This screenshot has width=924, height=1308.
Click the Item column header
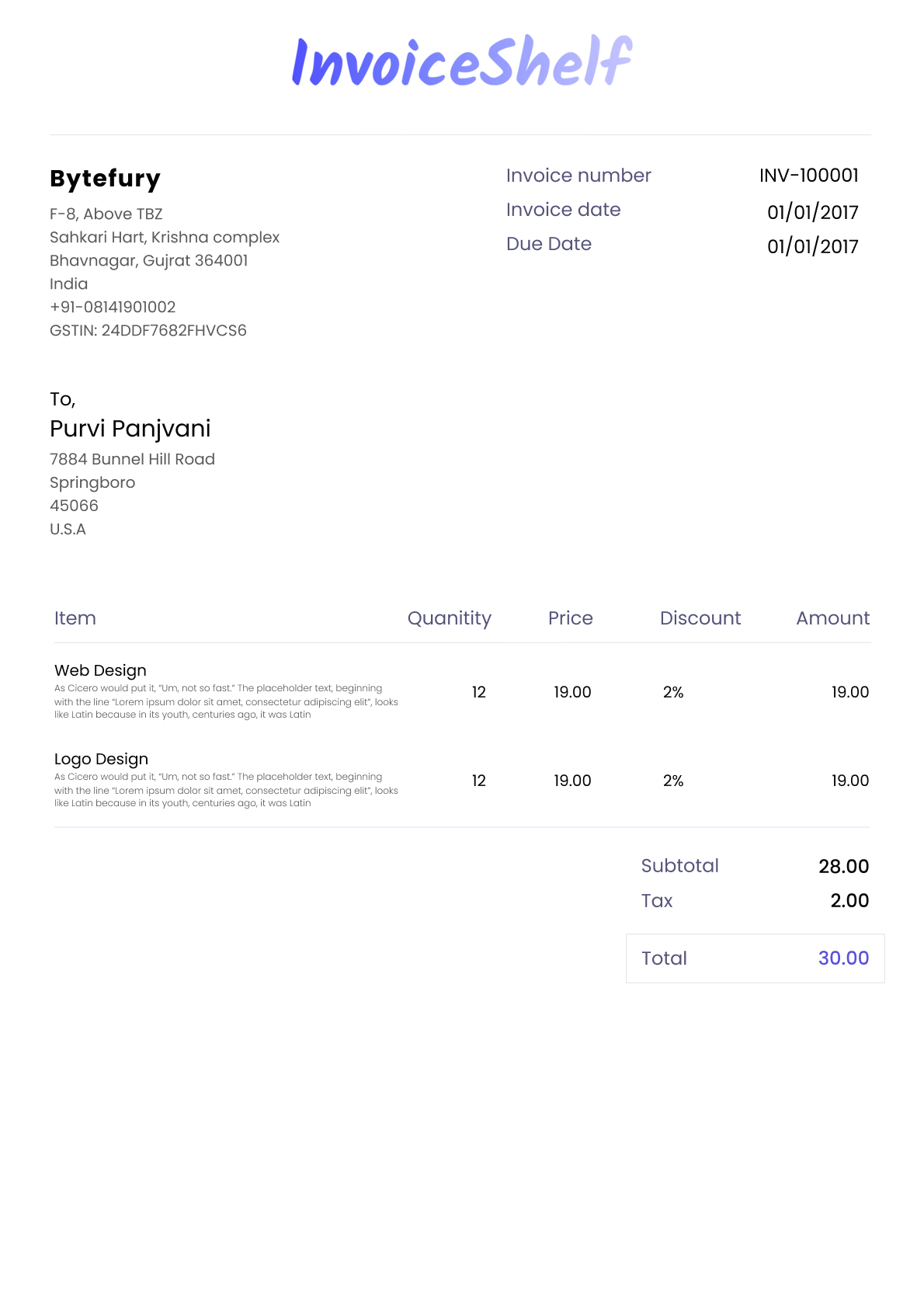click(x=75, y=618)
